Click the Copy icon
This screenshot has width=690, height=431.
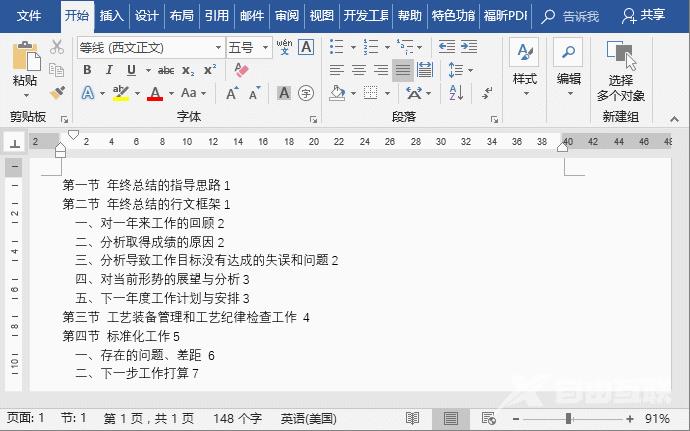tap(57, 70)
